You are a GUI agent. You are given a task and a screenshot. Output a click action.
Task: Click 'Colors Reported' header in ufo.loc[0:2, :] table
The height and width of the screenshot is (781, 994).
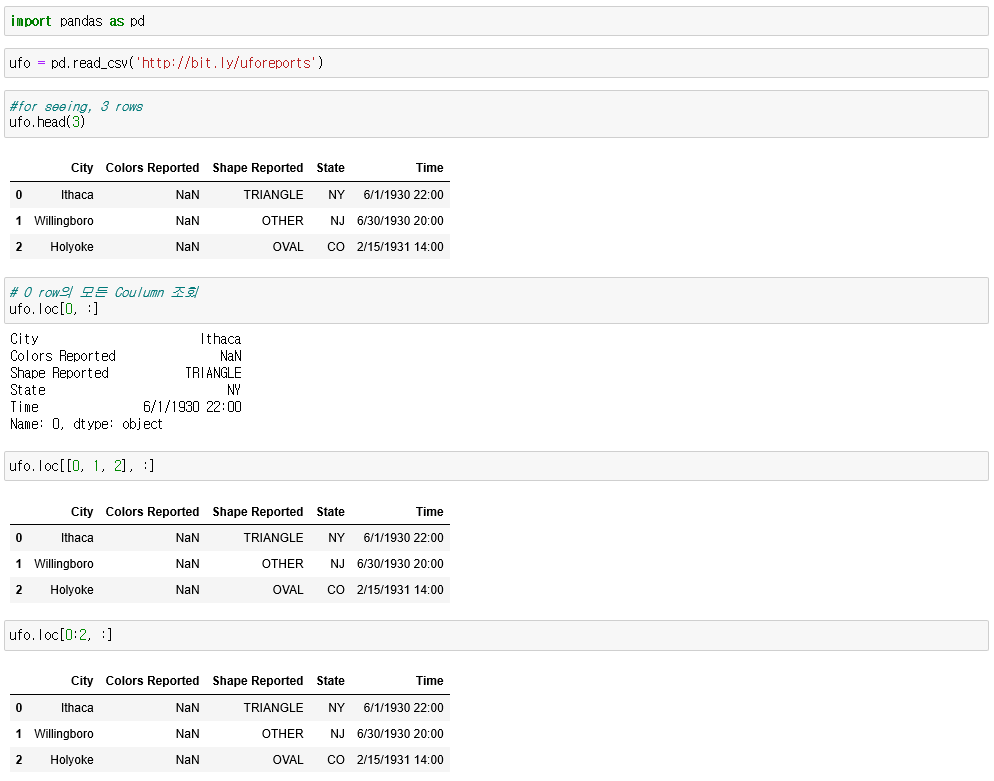(x=152, y=681)
